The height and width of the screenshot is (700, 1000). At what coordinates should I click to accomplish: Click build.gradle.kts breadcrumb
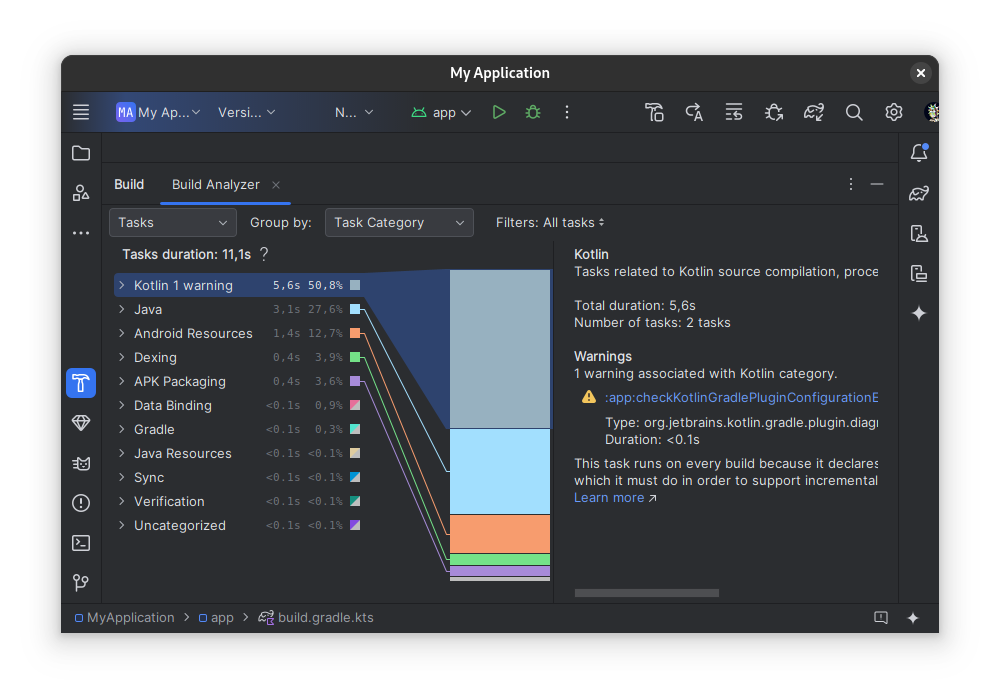(316, 618)
